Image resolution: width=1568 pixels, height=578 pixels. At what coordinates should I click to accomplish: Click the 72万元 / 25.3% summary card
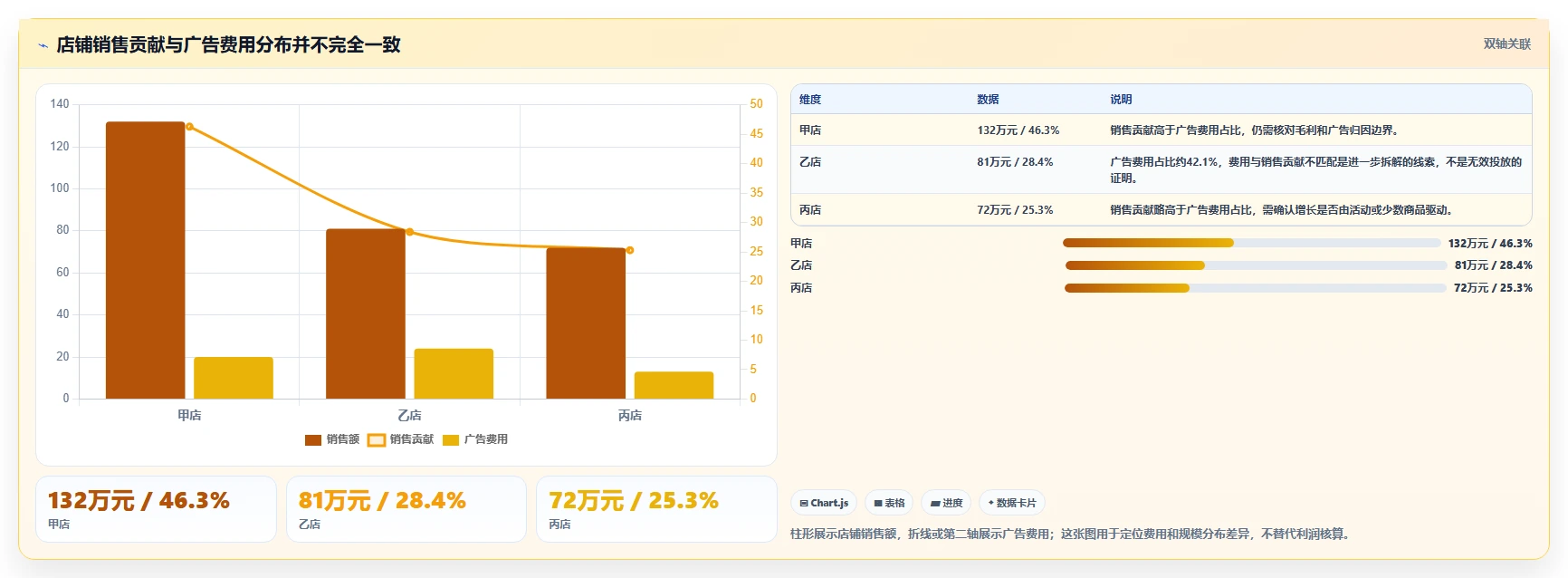656,509
